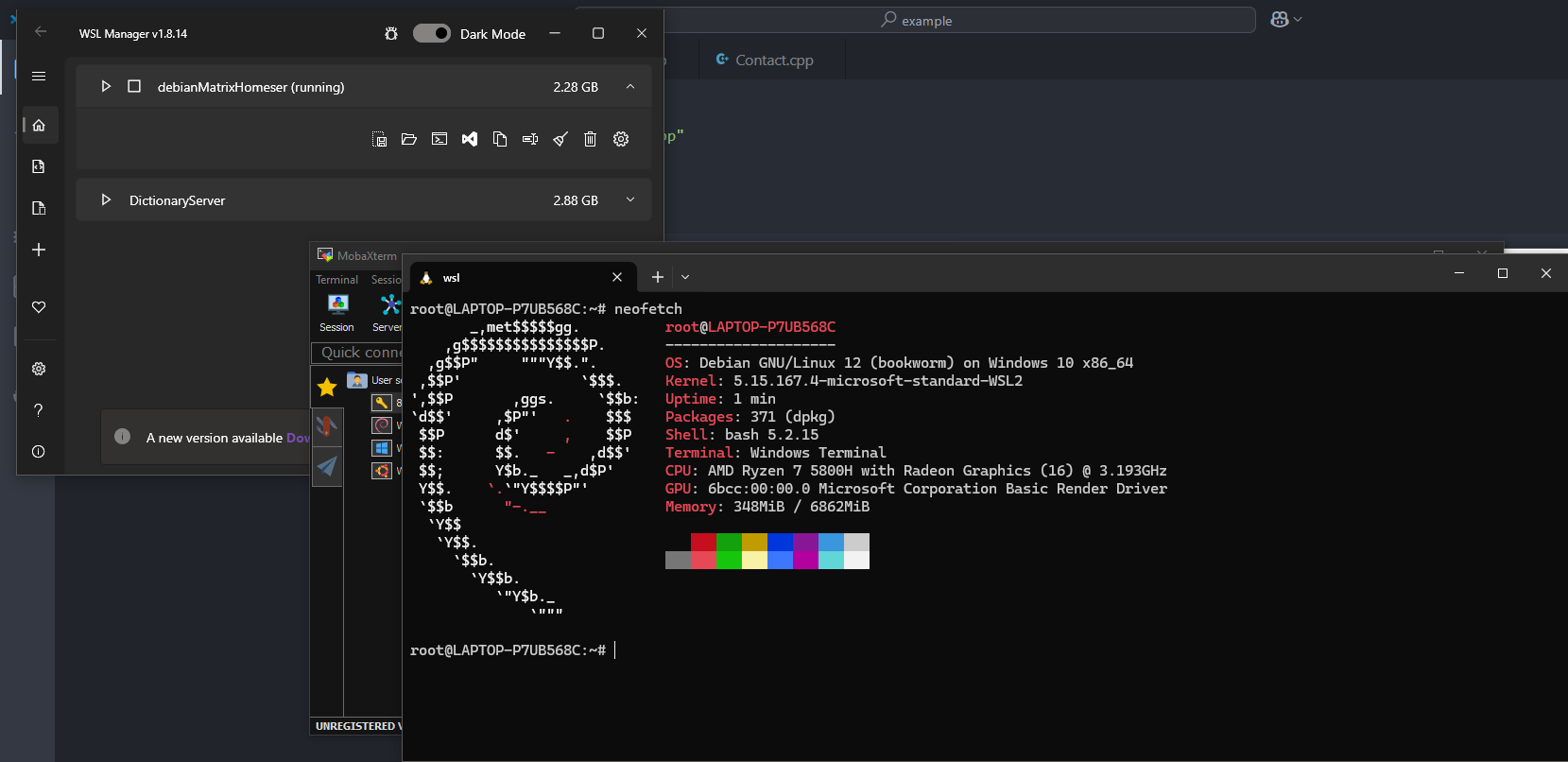1568x762 pixels.
Task: Select the key-icon session in MobaXterm list
Action: click(x=382, y=403)
